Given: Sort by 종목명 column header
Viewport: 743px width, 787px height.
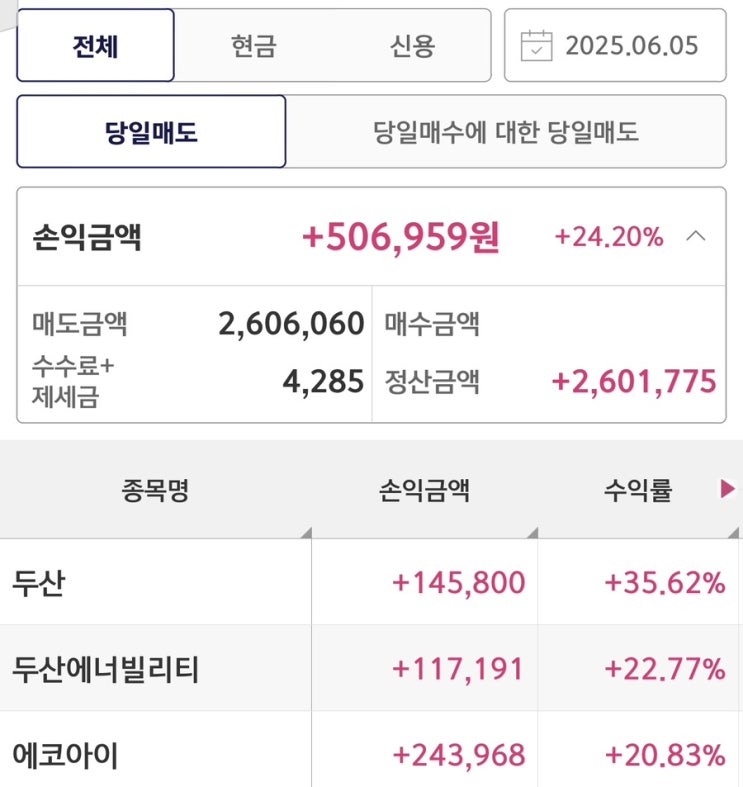Looking at the screenshot, I should [x=155, y=490].
